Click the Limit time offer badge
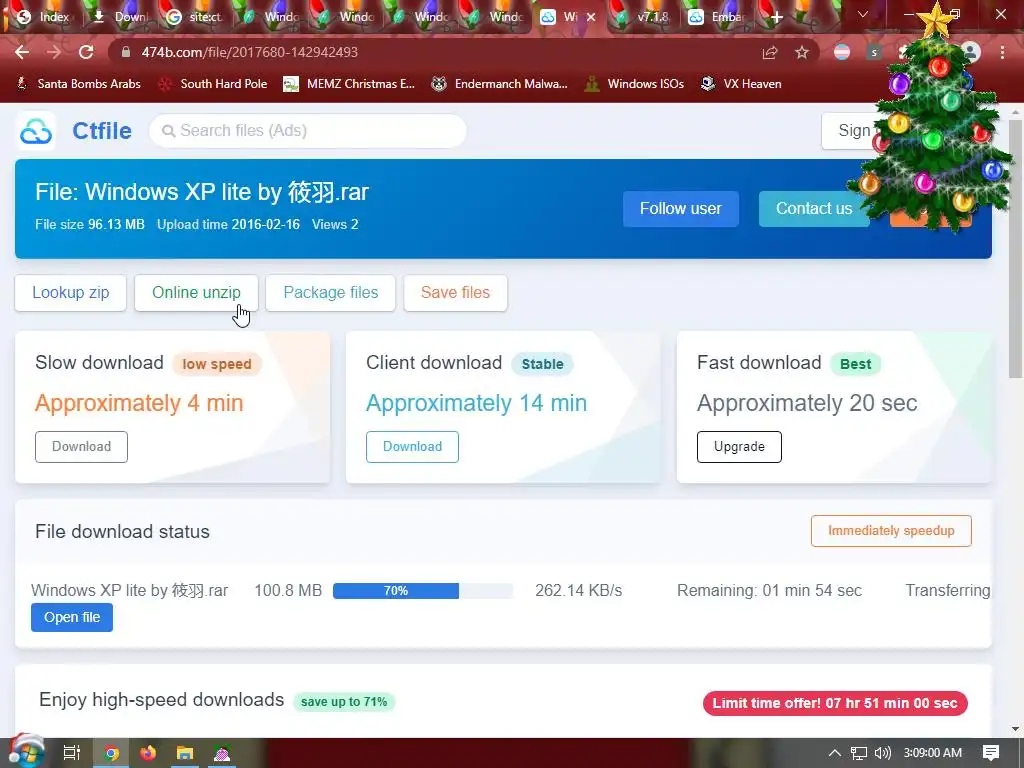The image size is (1024, 768). click(835, 703)
